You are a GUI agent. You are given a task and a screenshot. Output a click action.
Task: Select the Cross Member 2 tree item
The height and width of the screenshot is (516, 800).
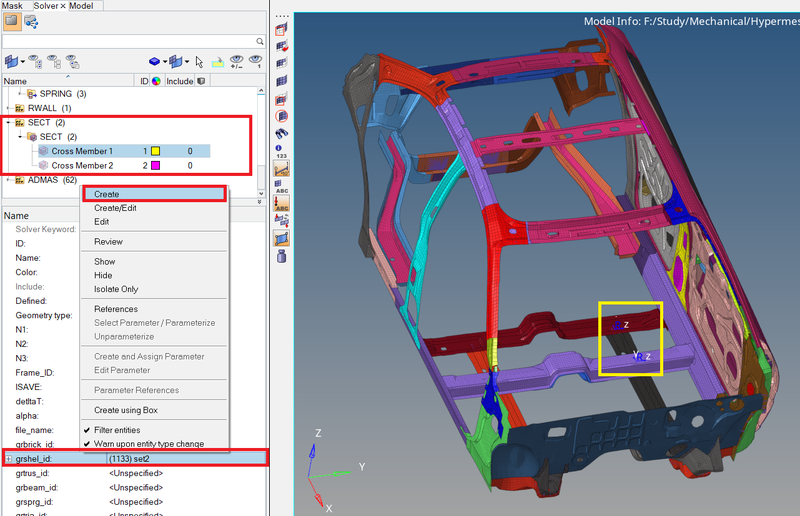(x=82, y=165)
